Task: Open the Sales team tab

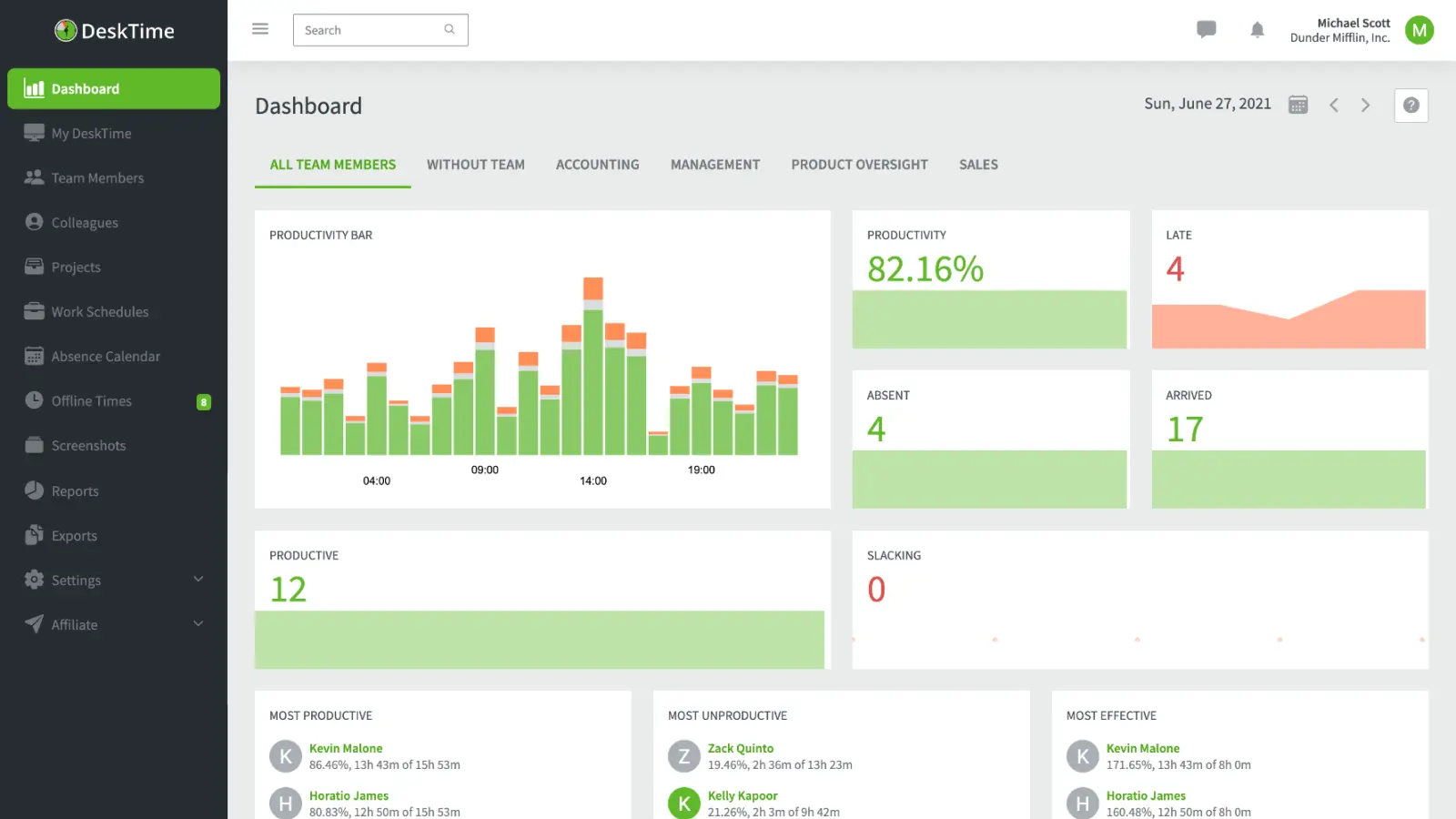Action: [x=978, y=165]
